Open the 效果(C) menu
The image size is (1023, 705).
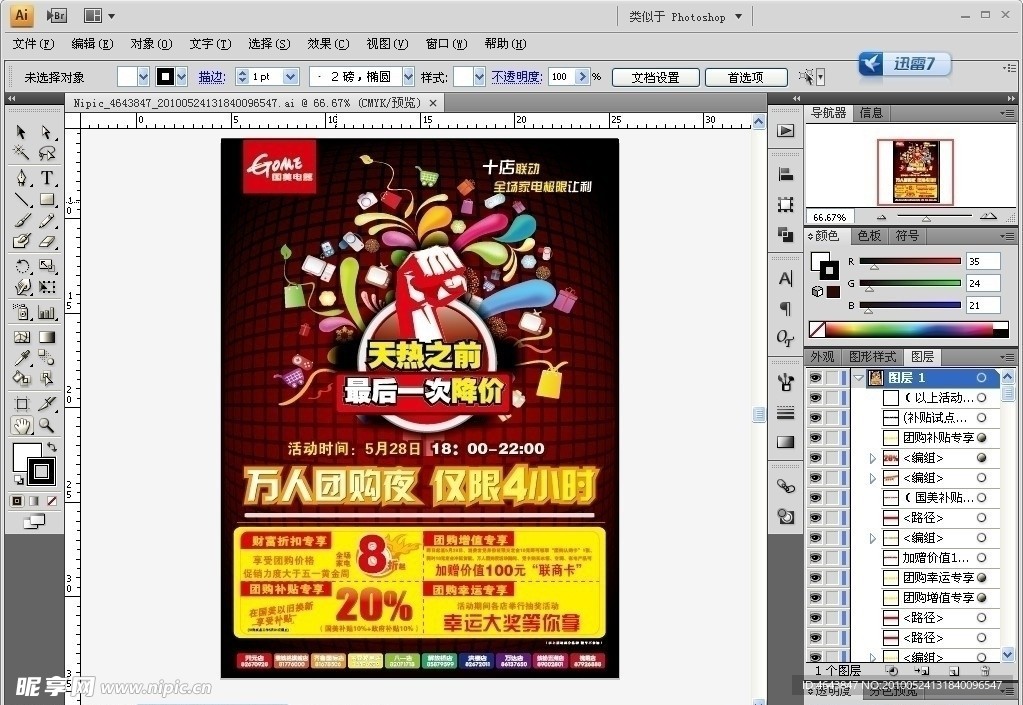[328, 44]
